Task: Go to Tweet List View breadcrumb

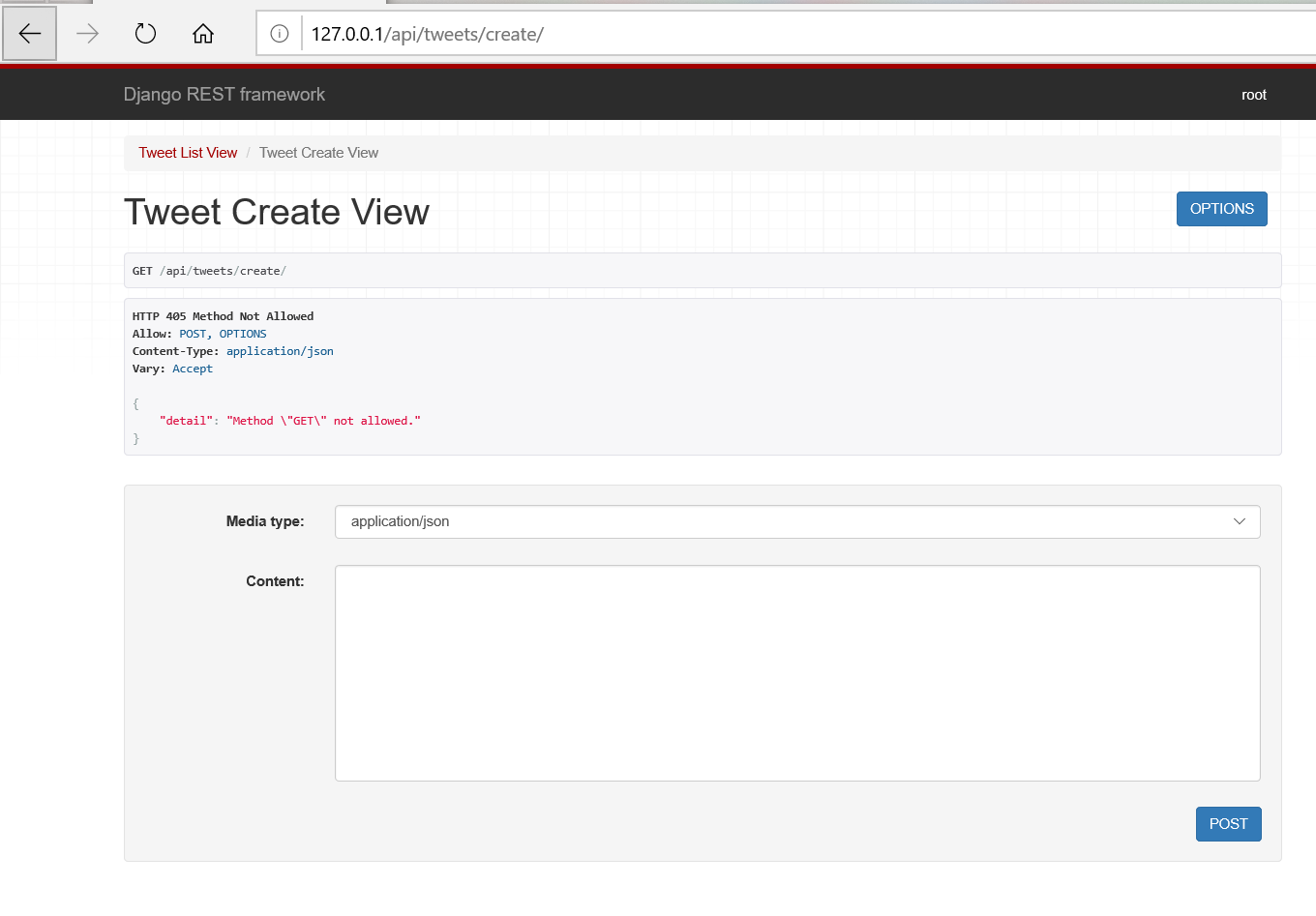Action: [x=188, y=153]
